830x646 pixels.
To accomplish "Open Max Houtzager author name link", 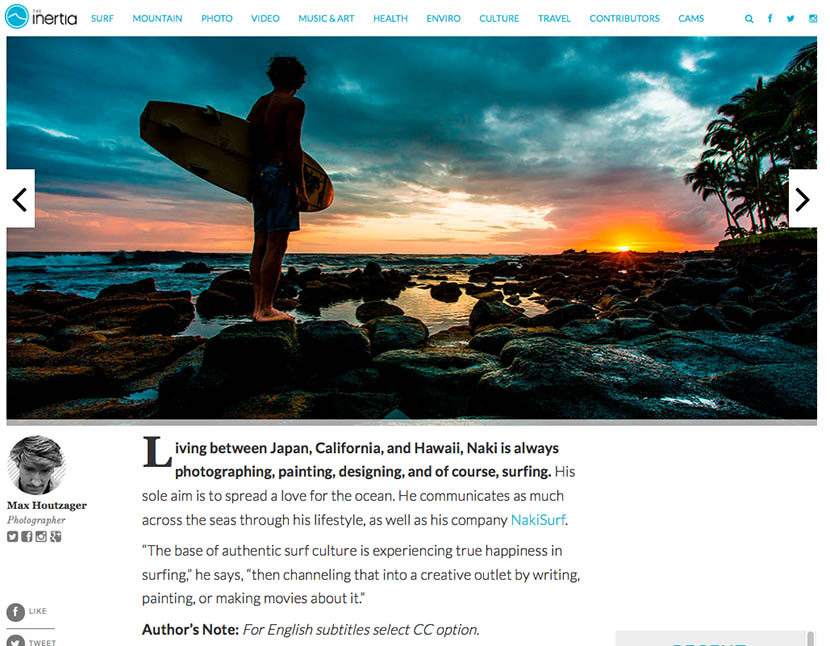I will (47, 505).
